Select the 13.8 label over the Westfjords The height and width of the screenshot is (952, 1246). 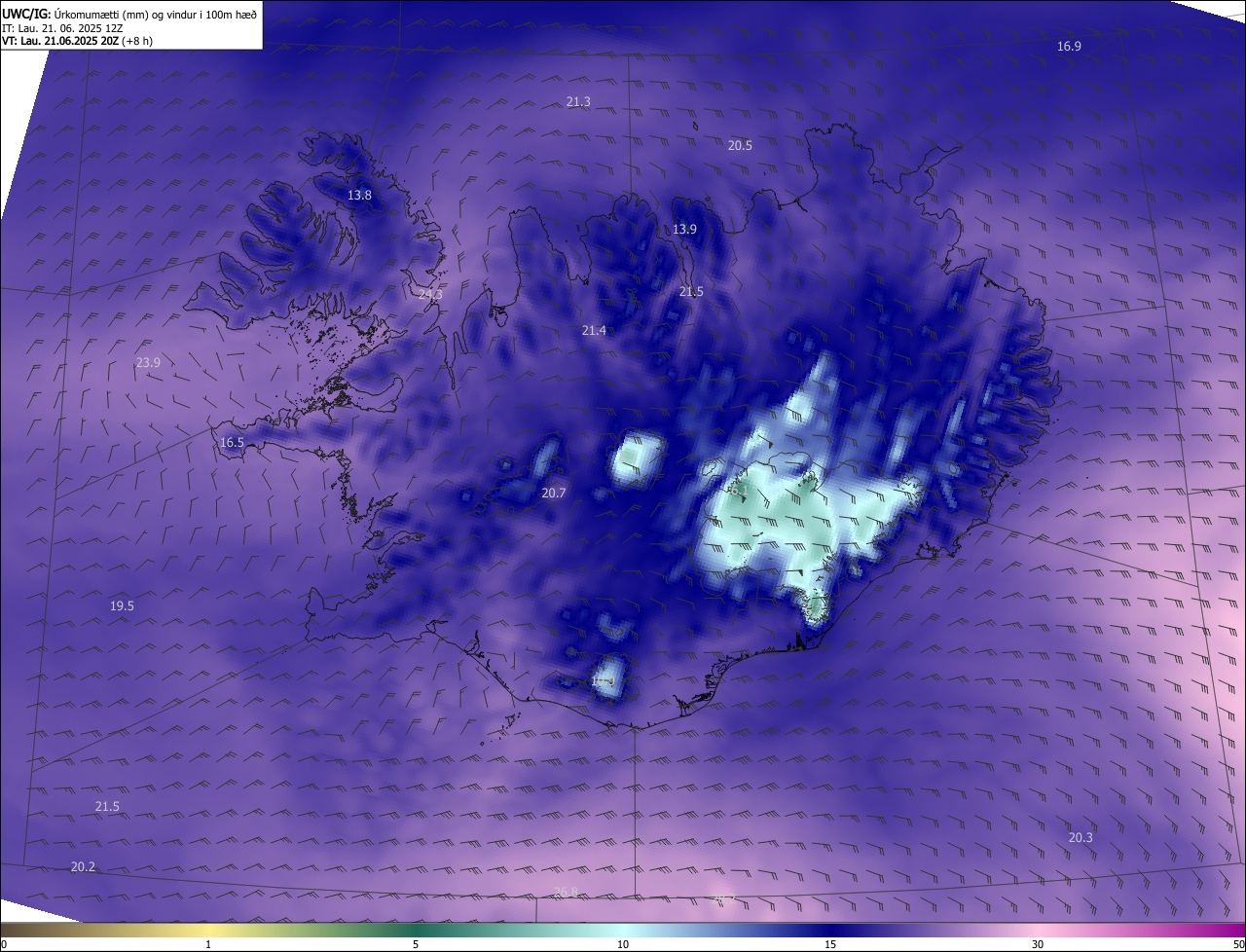pyautogui.click(x=359, y=196)
